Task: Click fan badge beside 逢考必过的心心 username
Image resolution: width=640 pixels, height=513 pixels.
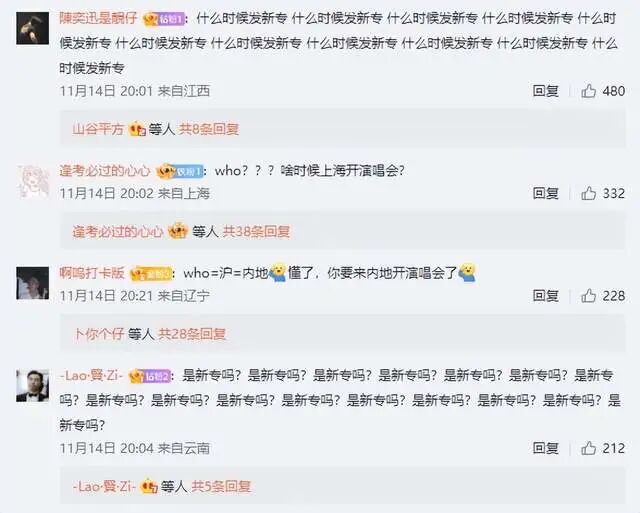Action: (180, 171)
